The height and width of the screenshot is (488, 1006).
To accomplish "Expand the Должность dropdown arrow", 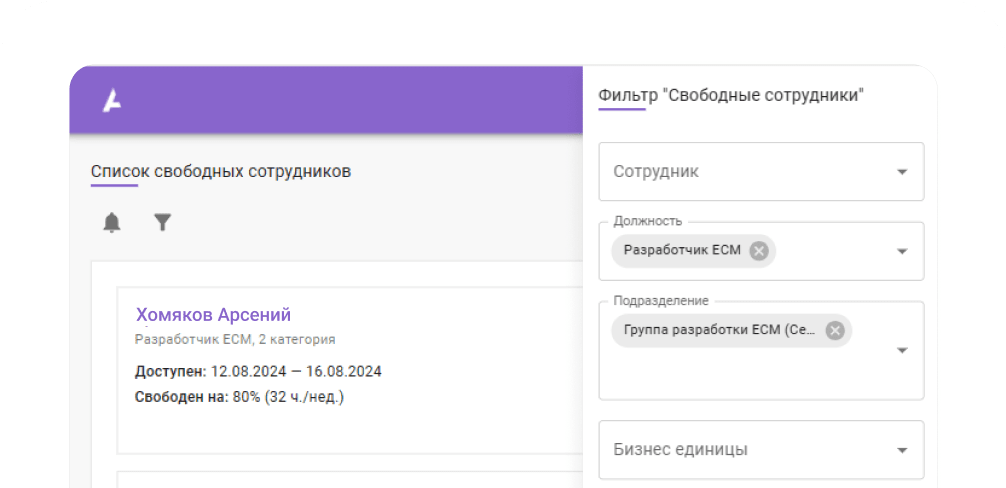I will [x=902, y=251].
